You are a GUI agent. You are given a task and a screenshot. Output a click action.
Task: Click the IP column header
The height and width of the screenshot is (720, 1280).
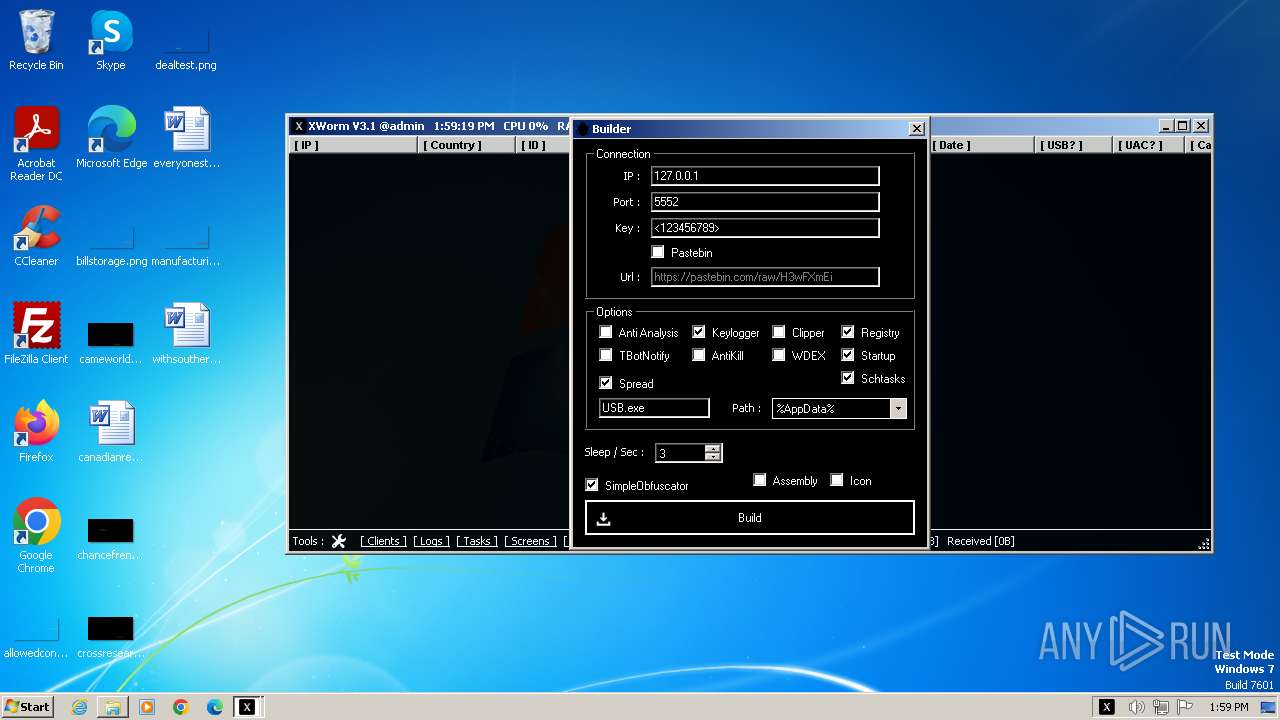(x=353, y=145)
